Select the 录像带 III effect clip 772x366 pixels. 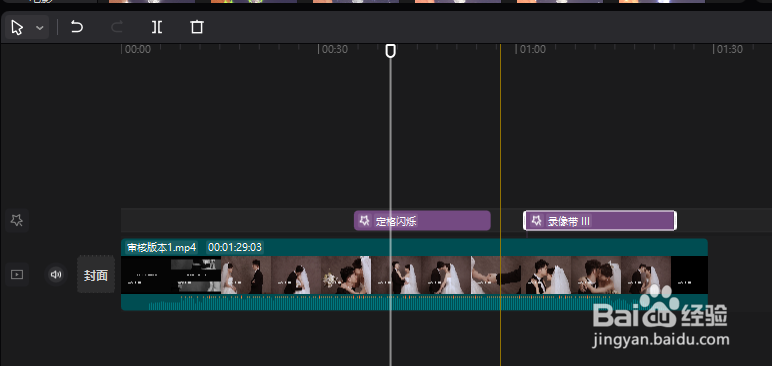click(600, 221)
